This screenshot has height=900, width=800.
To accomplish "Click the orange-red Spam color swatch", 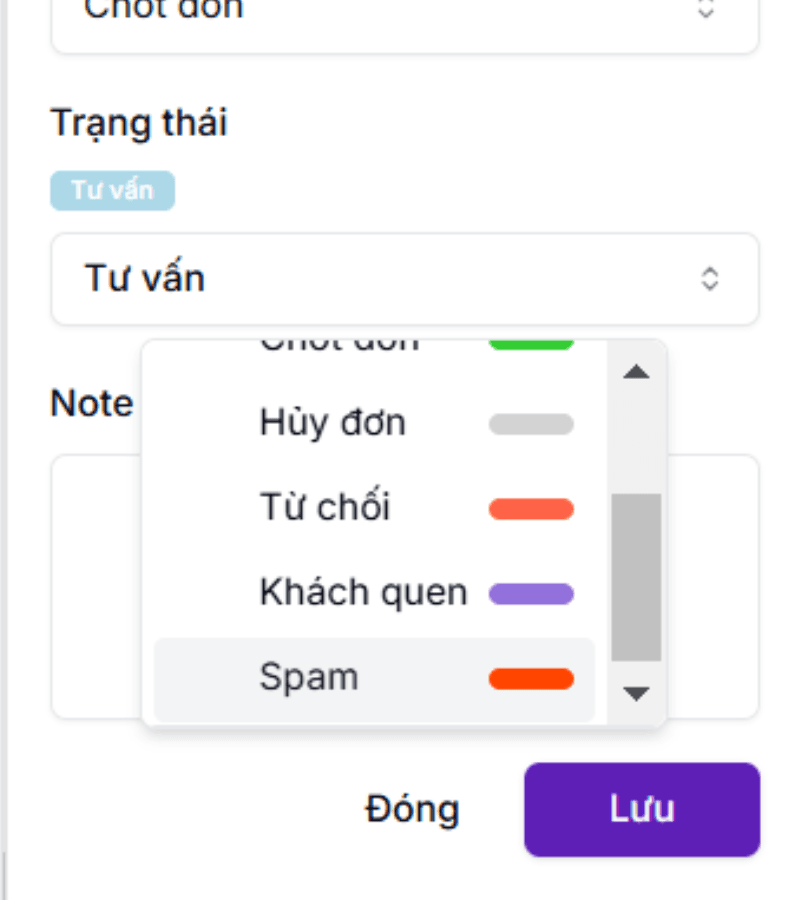I will 531,679.
